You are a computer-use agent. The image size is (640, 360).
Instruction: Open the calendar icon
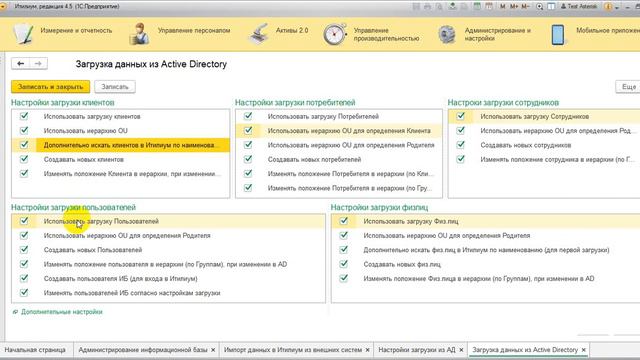(x=489, y=7)
